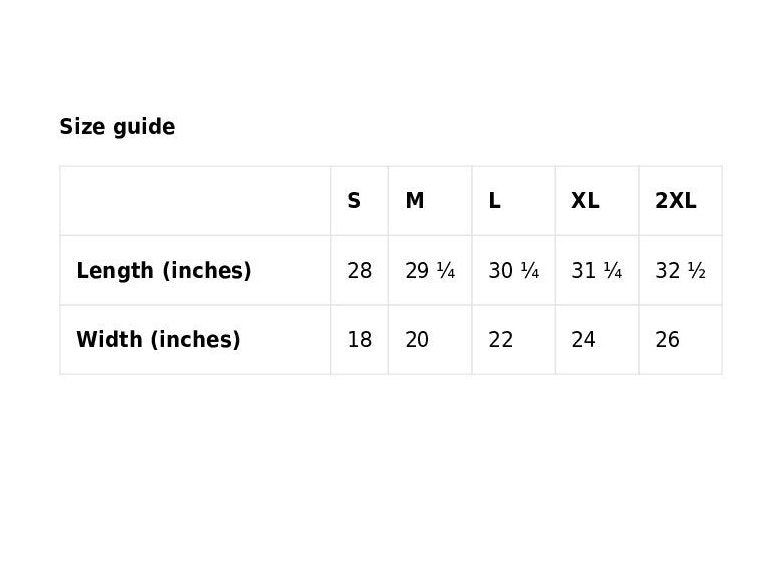759x569 pixels.
Task: Choose the XL size column header
Action: 585,201
